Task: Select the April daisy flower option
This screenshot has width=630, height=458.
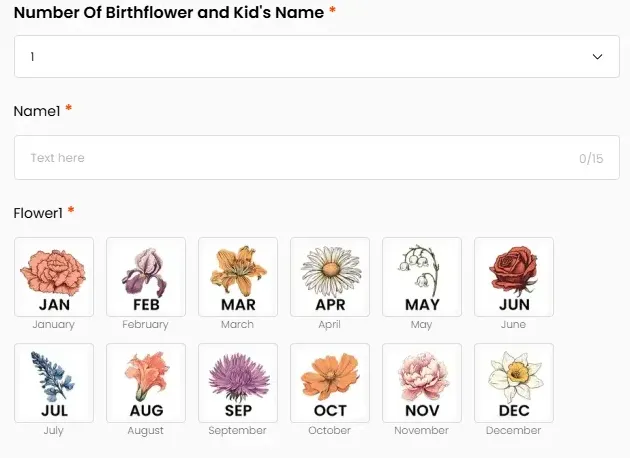Action: (x=330, y=277)
